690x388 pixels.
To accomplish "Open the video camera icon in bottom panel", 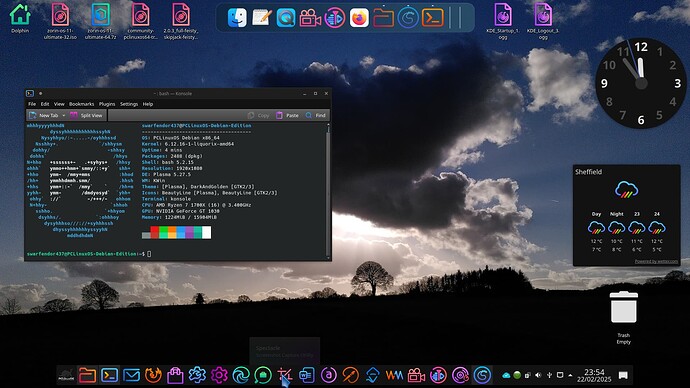I will point(416,375).
